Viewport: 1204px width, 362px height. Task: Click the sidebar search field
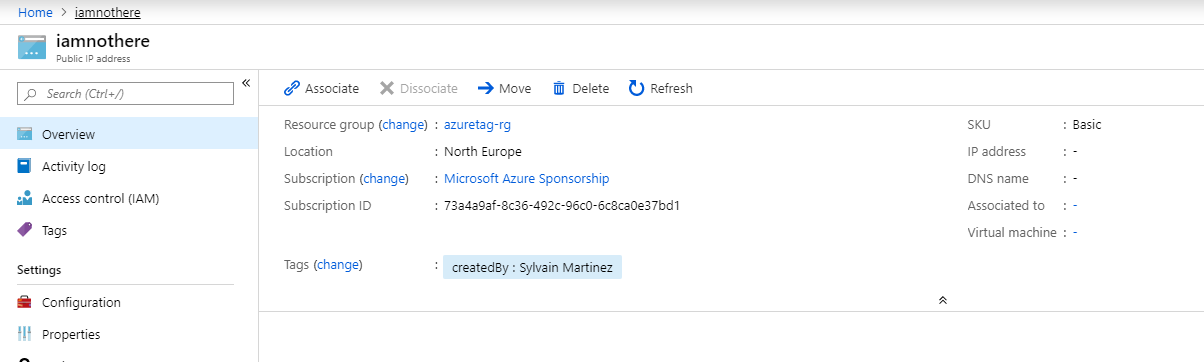pos(126,93)
